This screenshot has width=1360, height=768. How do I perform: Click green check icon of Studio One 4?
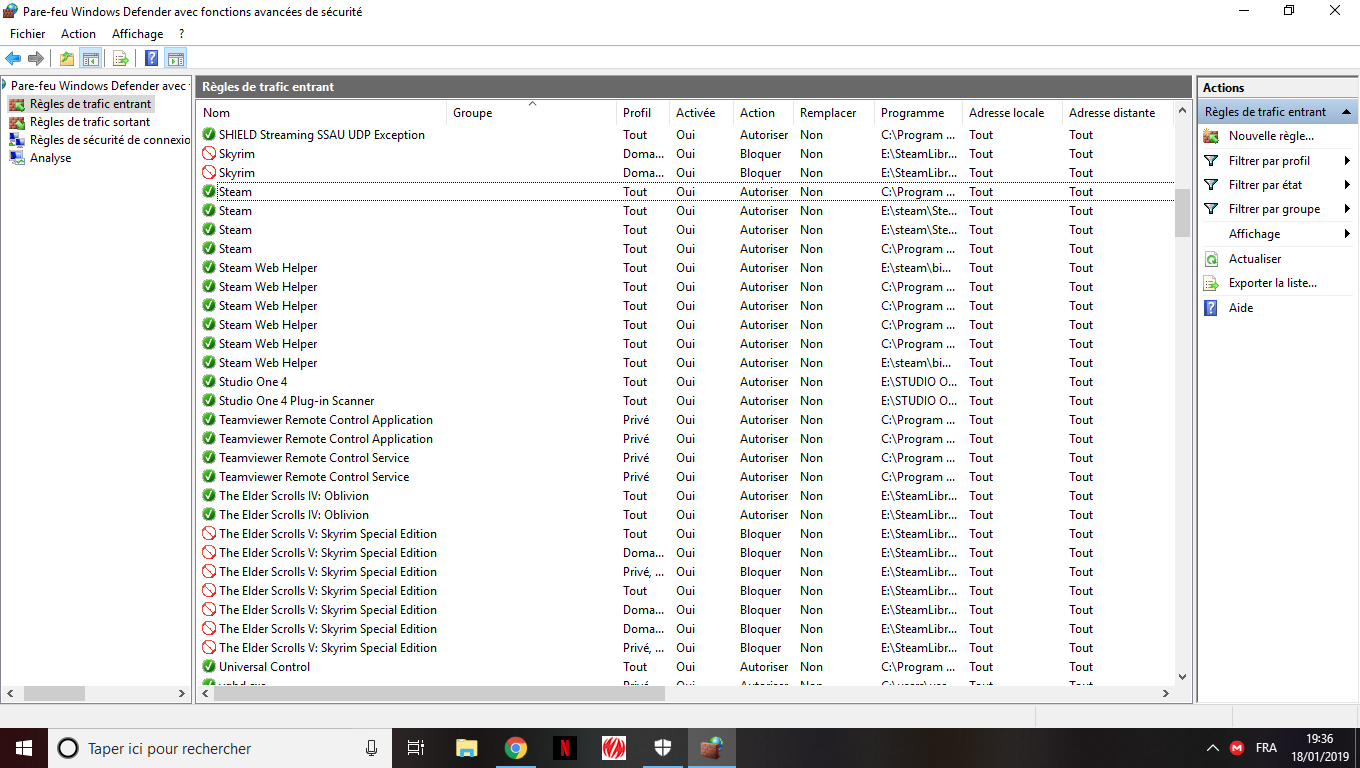pos(209,382)
